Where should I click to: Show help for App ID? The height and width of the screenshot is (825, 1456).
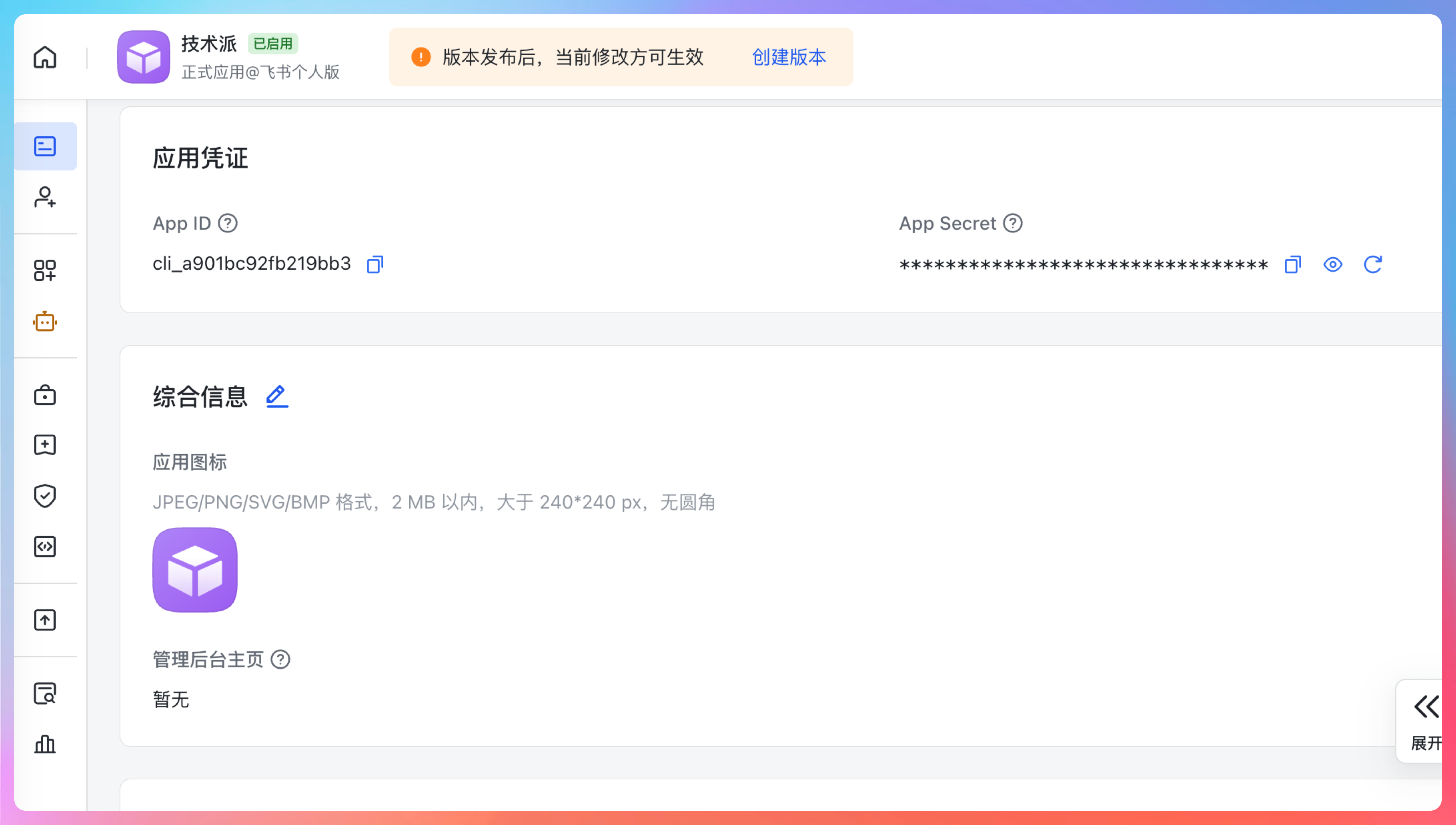pos(228,223)
